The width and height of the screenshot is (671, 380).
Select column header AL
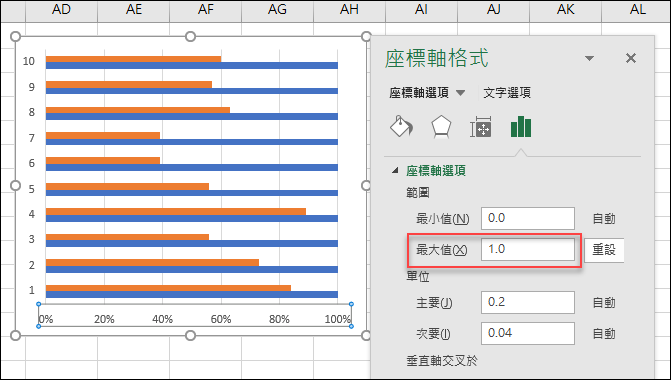click(x=636, y=10)
